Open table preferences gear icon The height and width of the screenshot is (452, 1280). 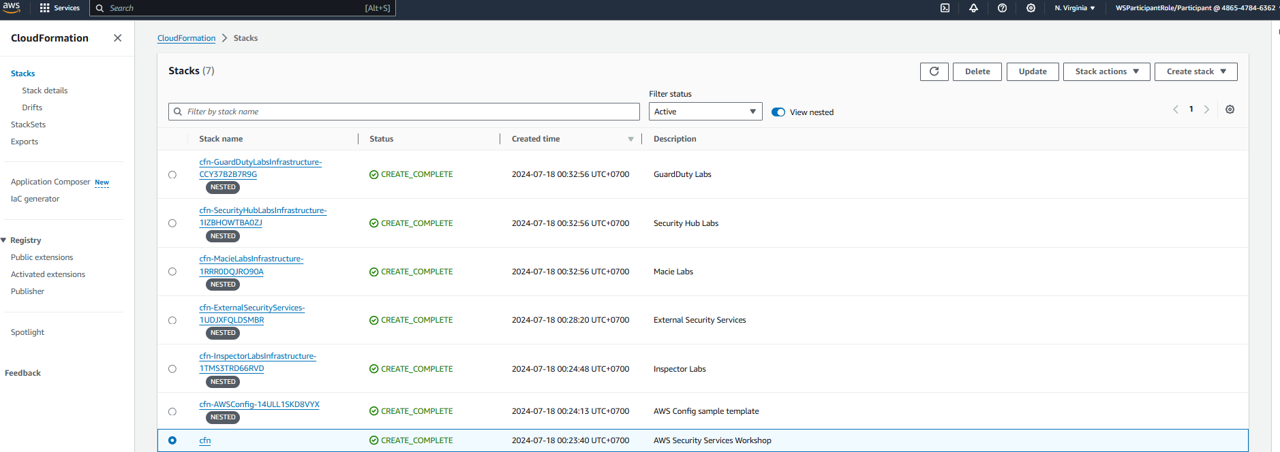point(1230,109)
